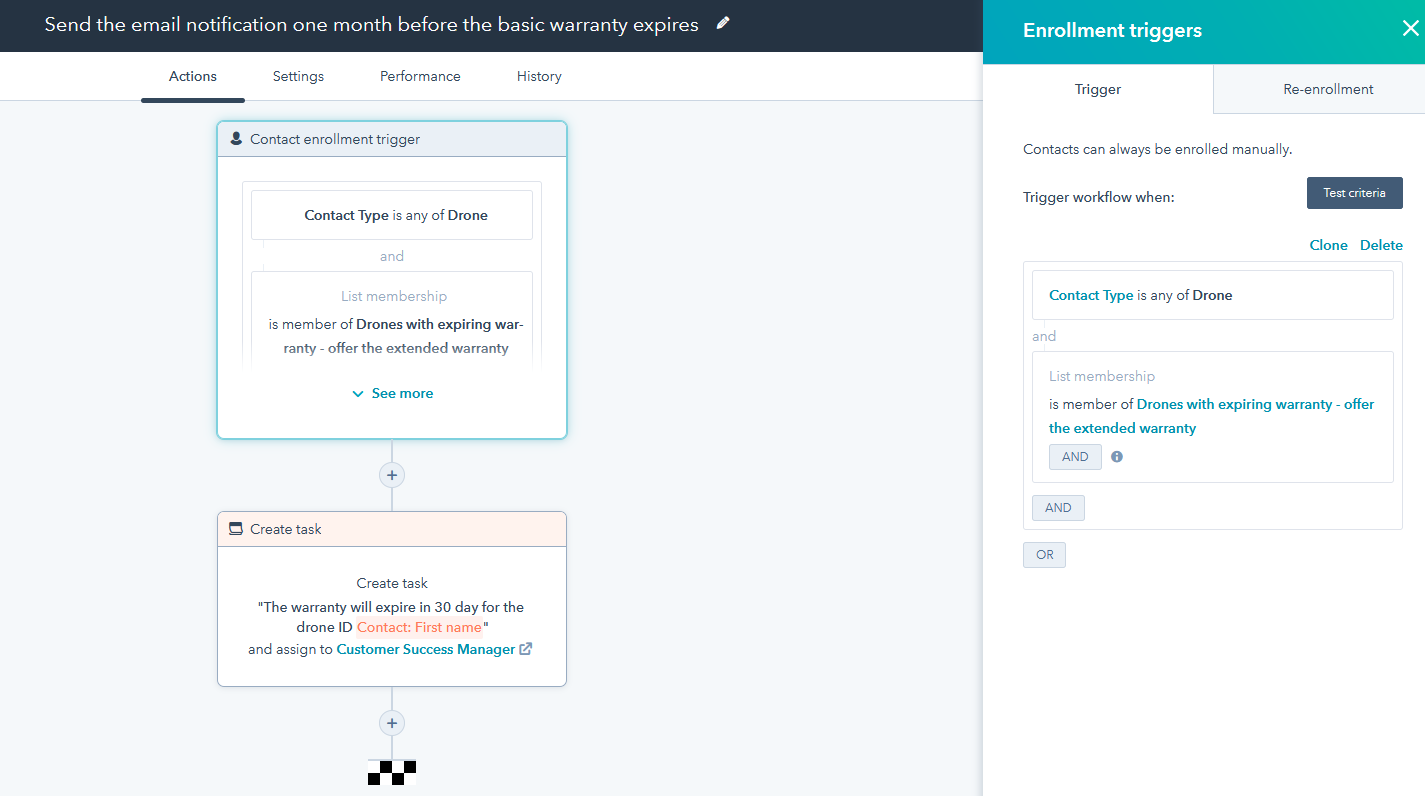Click the person icon in Contact enrollment trigger header
1425x796 pixels.
[236, 139]
